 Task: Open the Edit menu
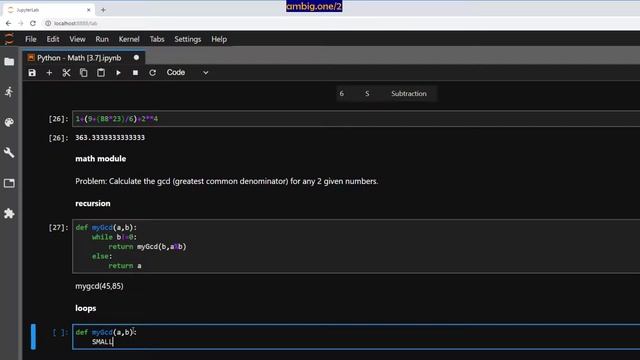(x=53, y=39)
